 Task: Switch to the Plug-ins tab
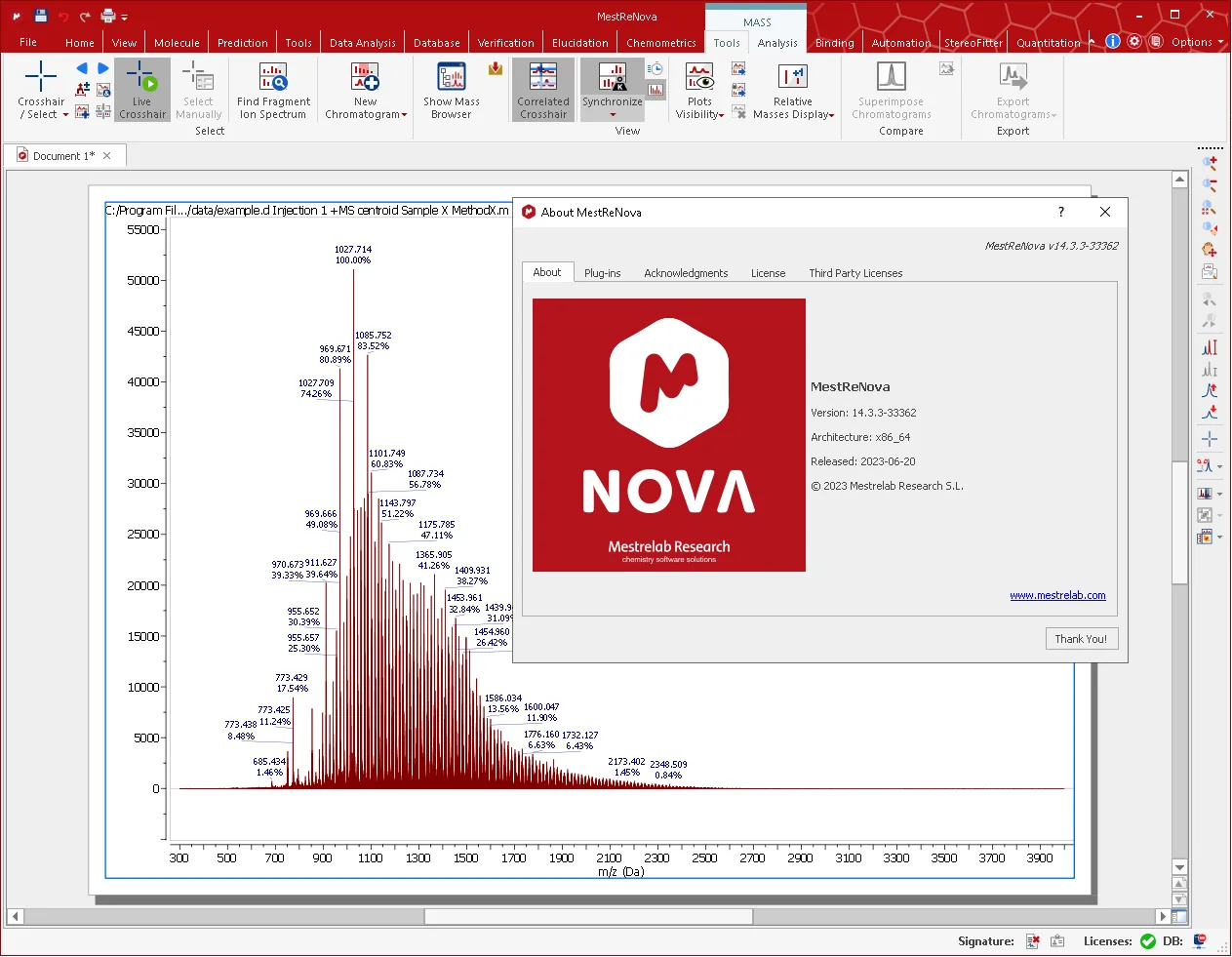tap(602, 273)
